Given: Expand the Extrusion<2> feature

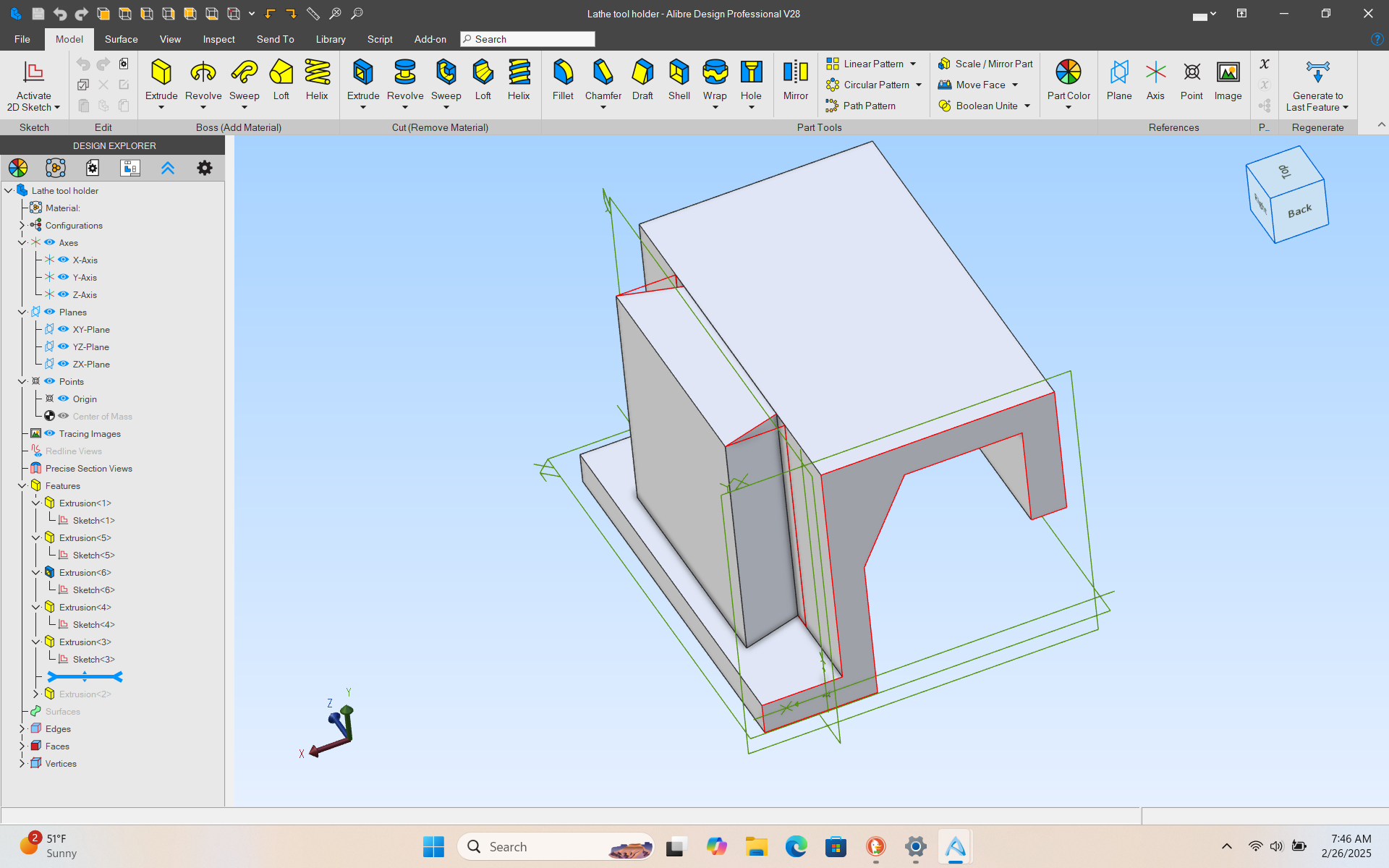Looking at the screenshot, I should pos(35,694).
